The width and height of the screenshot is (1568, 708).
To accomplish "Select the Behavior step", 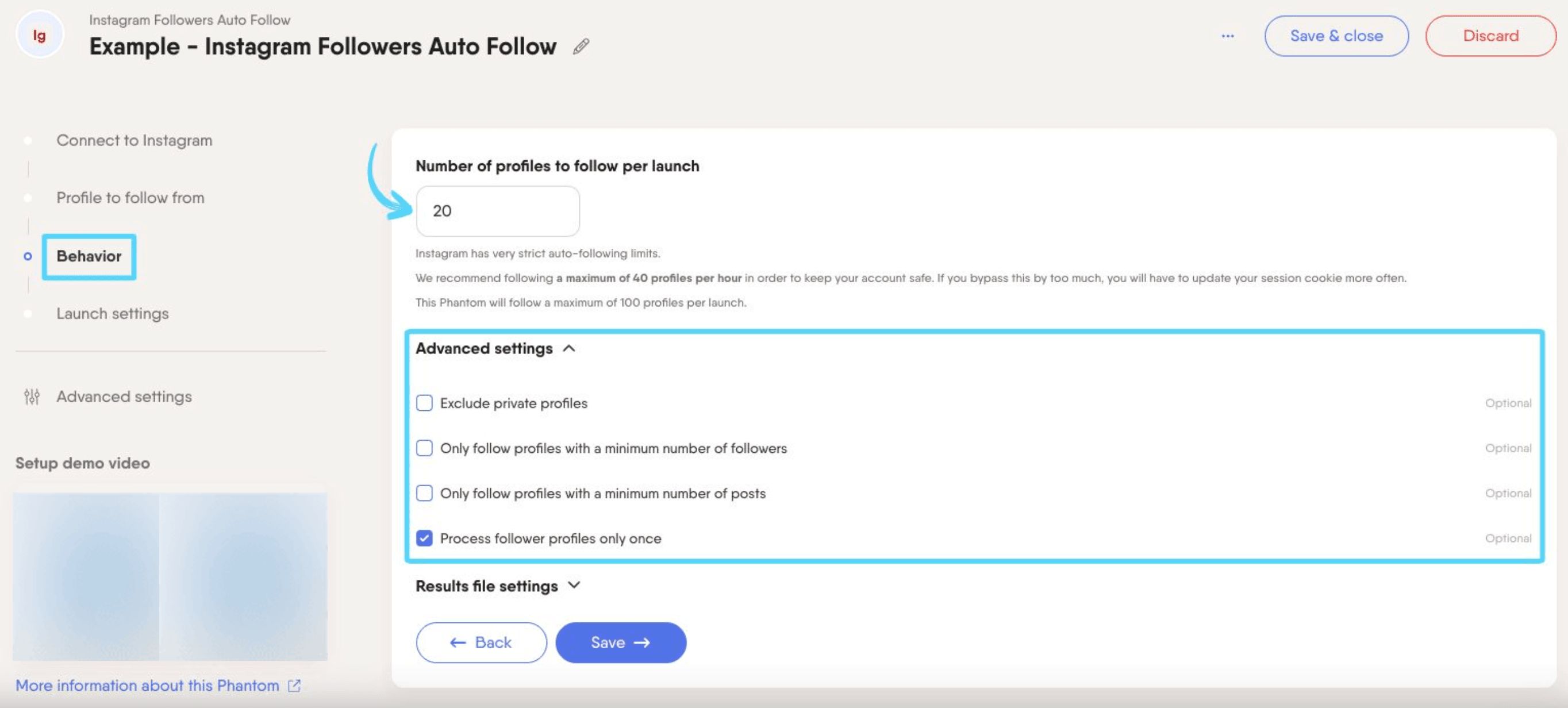I will click(89, 256).
